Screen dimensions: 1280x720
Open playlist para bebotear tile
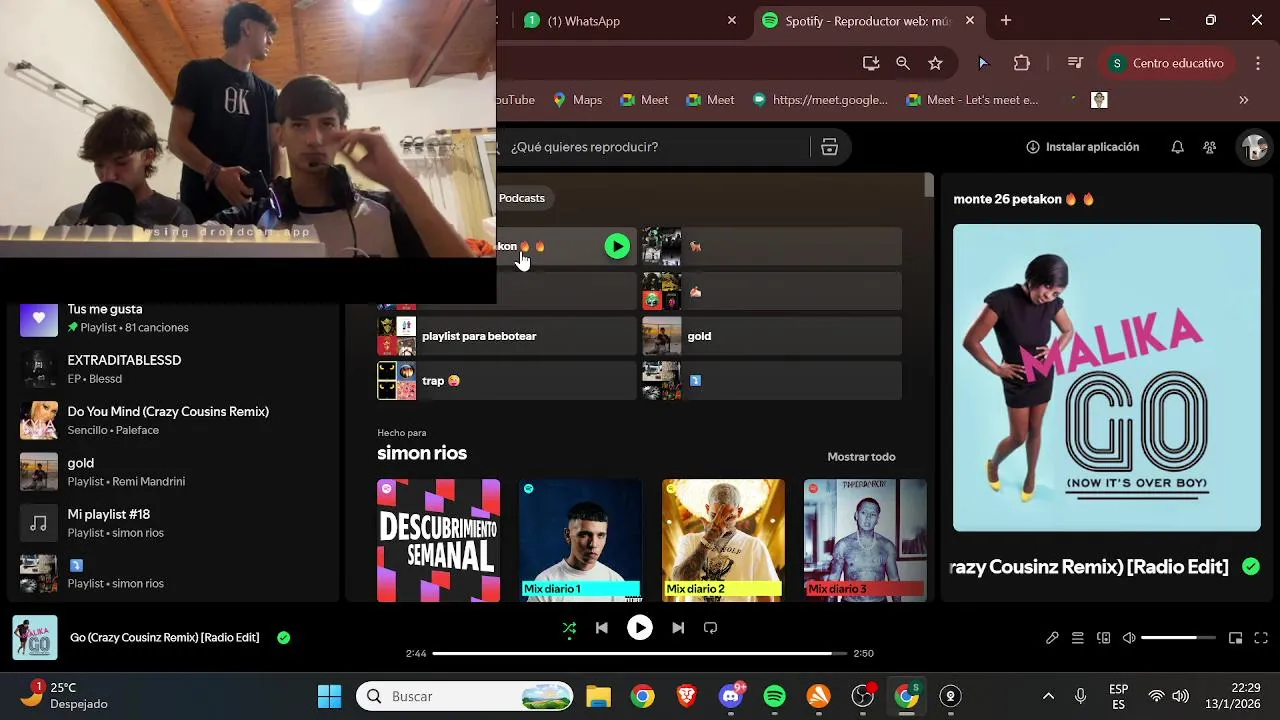506,336
